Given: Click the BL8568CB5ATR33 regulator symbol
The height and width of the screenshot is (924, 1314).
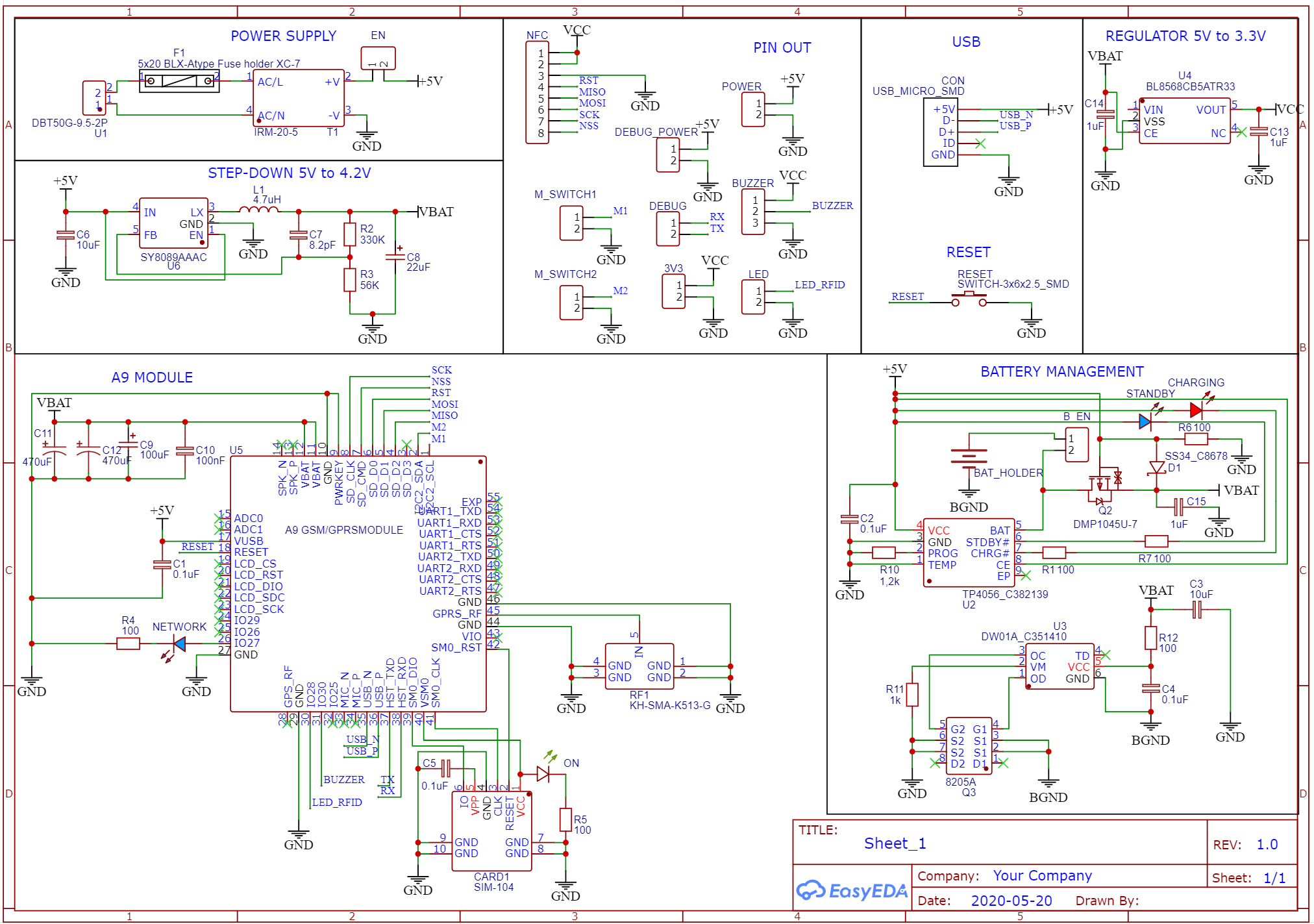Looking at the screenshot, I should pos(1185,120).
